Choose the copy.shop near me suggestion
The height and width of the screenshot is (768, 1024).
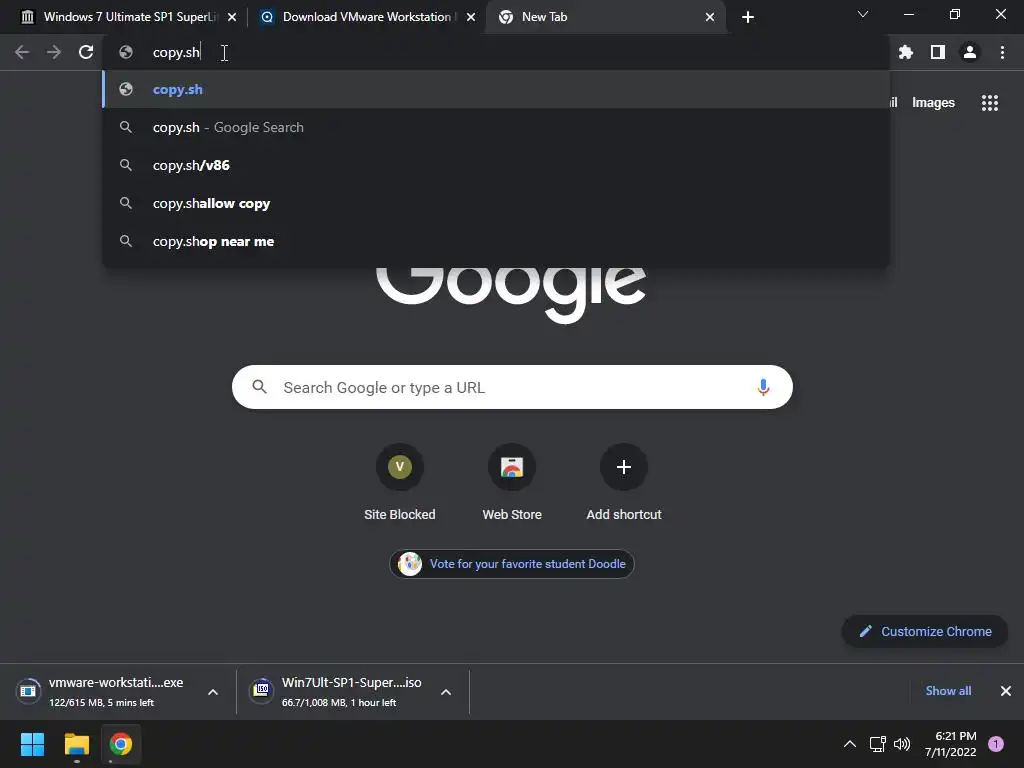pos(496,241)
